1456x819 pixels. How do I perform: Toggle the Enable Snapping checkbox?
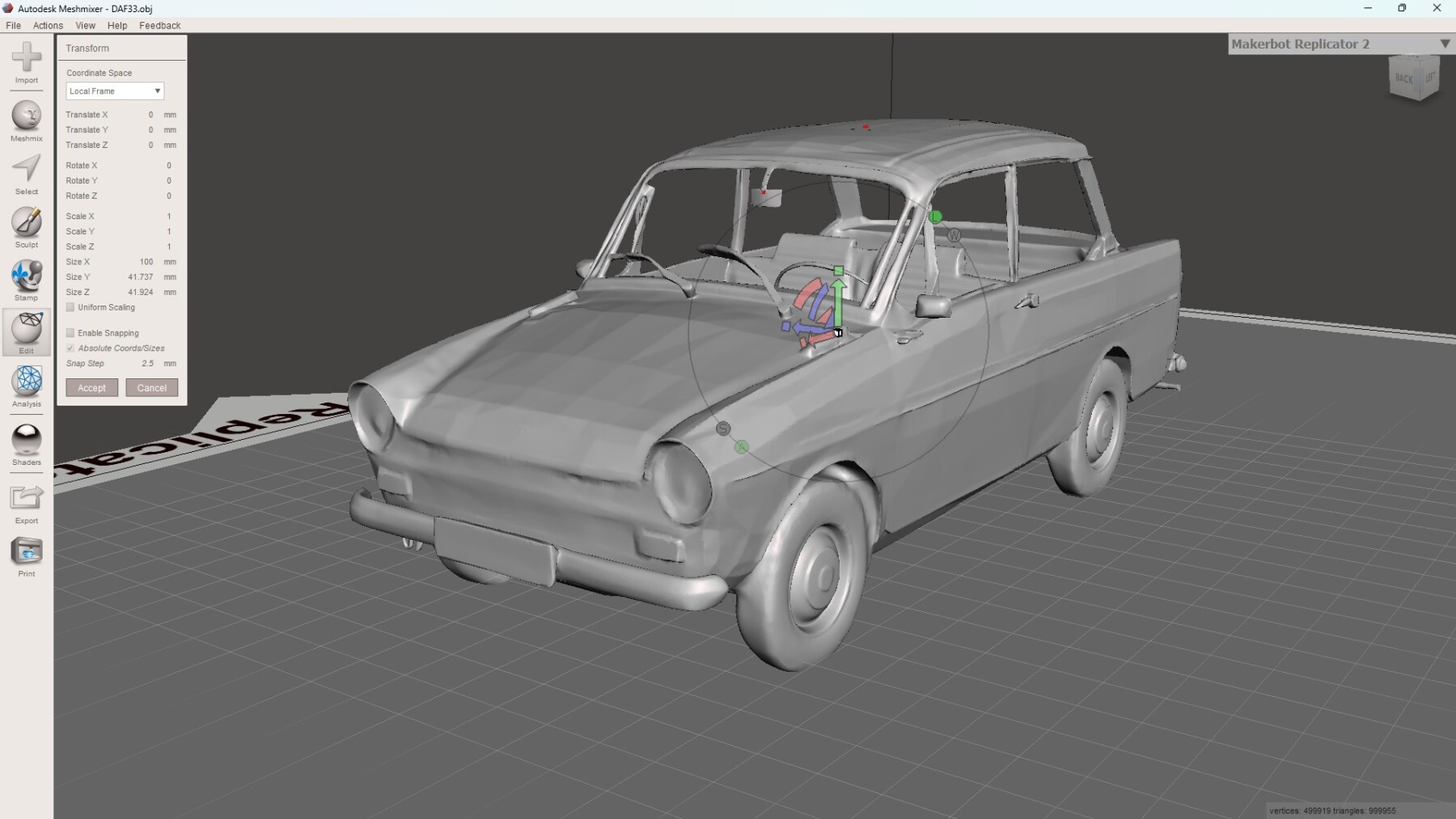[70, 333]
